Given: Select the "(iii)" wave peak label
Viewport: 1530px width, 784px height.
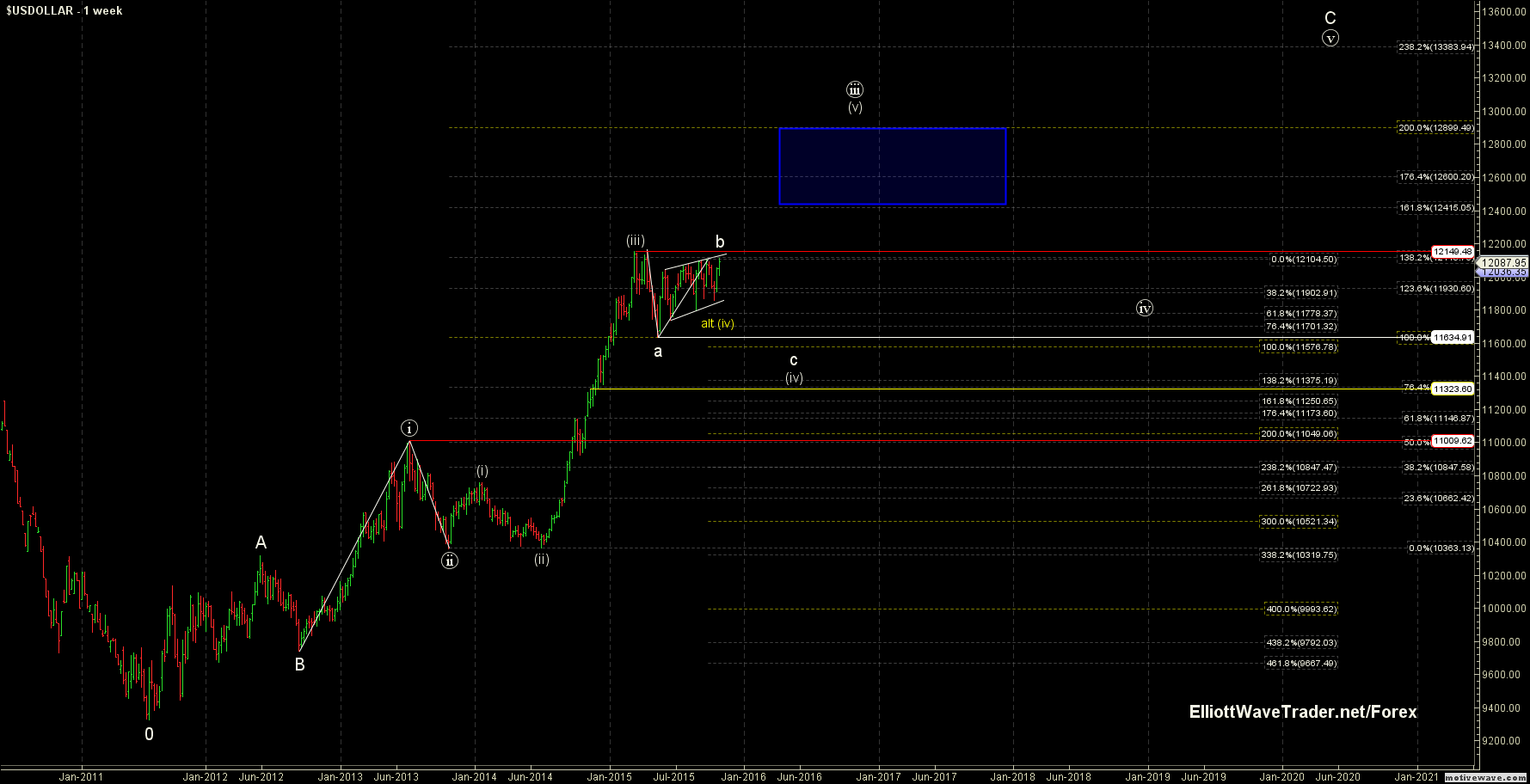Looking at the screenshot, I should point(636,241).
